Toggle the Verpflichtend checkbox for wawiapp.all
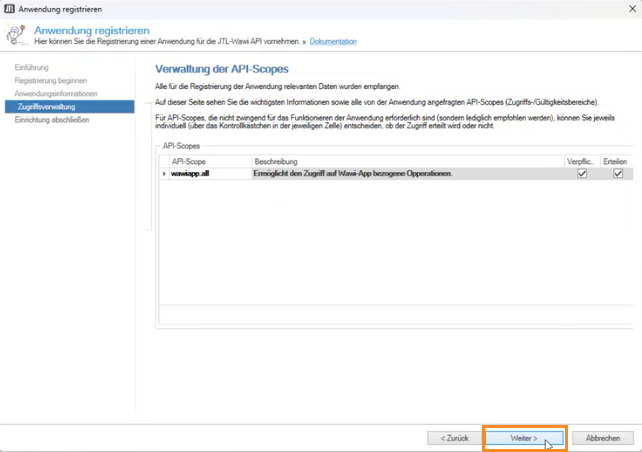This screenshot has height=452, width=642. [582, 173]
